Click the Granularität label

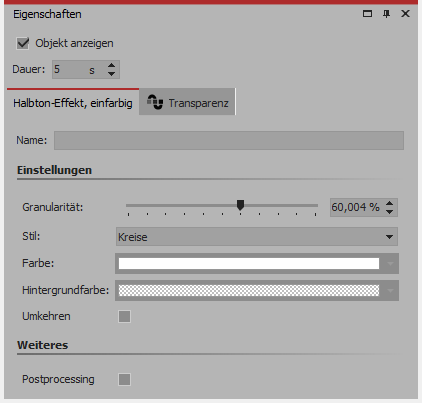(53, 207)
